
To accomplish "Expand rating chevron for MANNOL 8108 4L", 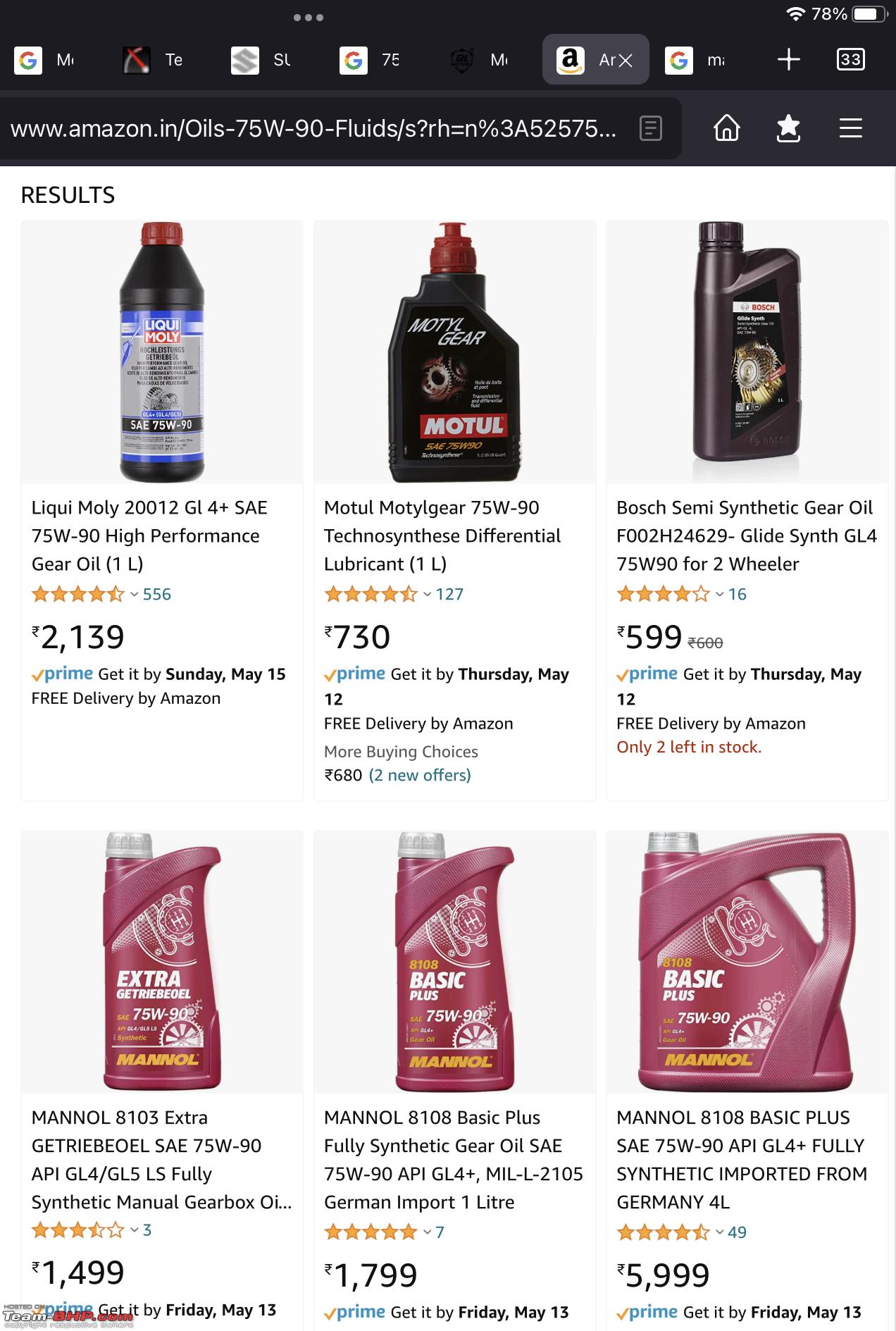I will click(719, 1232).
